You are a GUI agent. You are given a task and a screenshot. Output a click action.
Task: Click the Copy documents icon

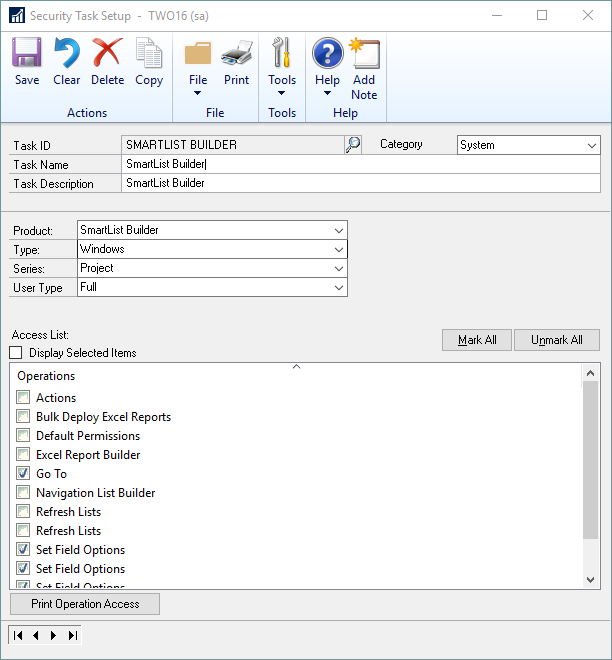(x=149, y=53)
